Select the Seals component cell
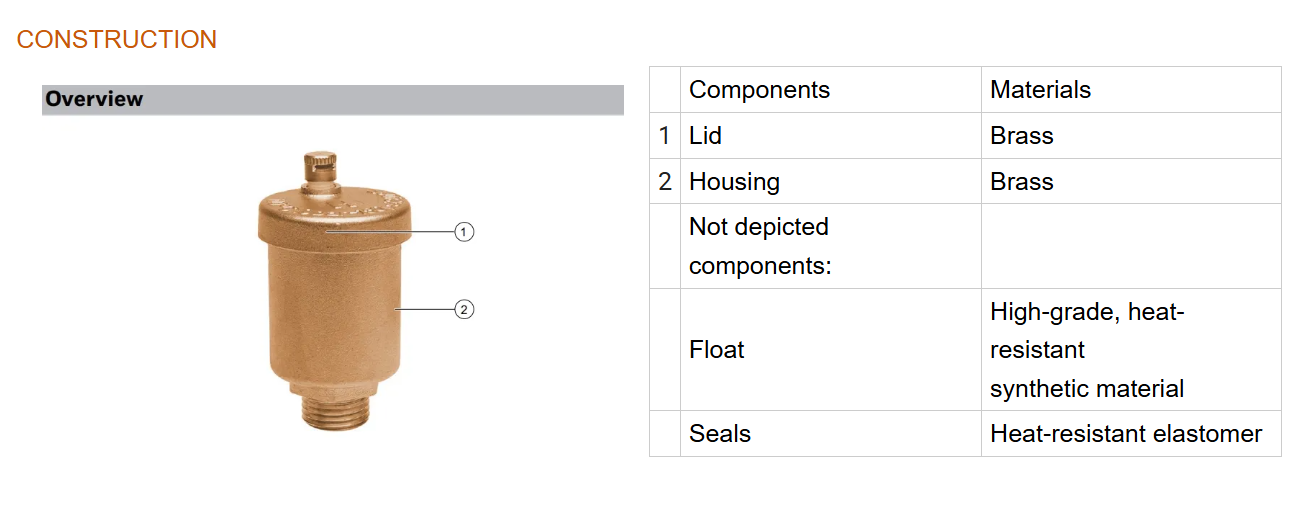 click(x=720, y=434)
